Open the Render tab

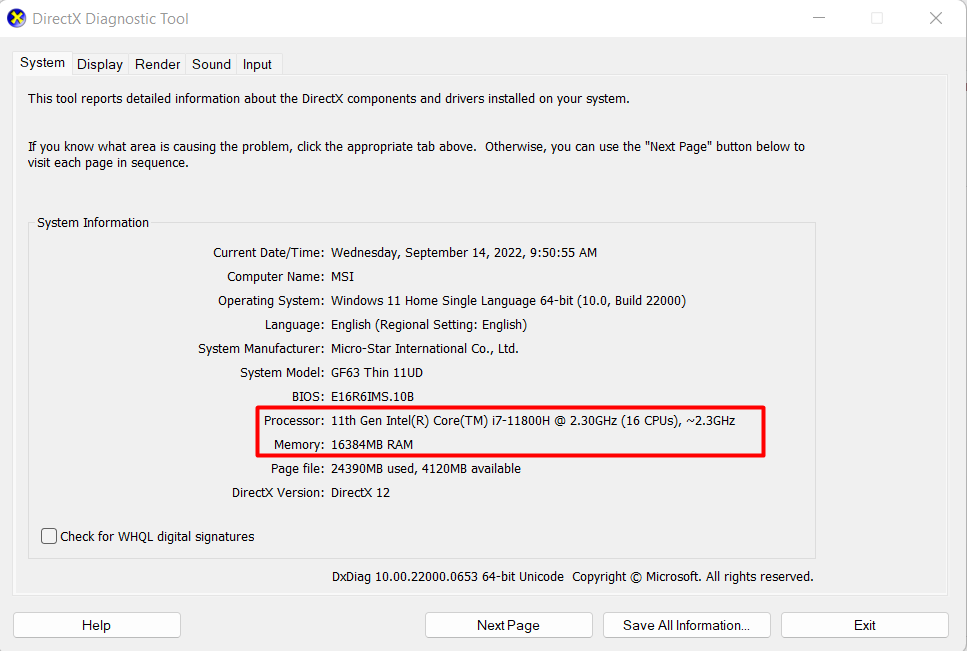157,64
